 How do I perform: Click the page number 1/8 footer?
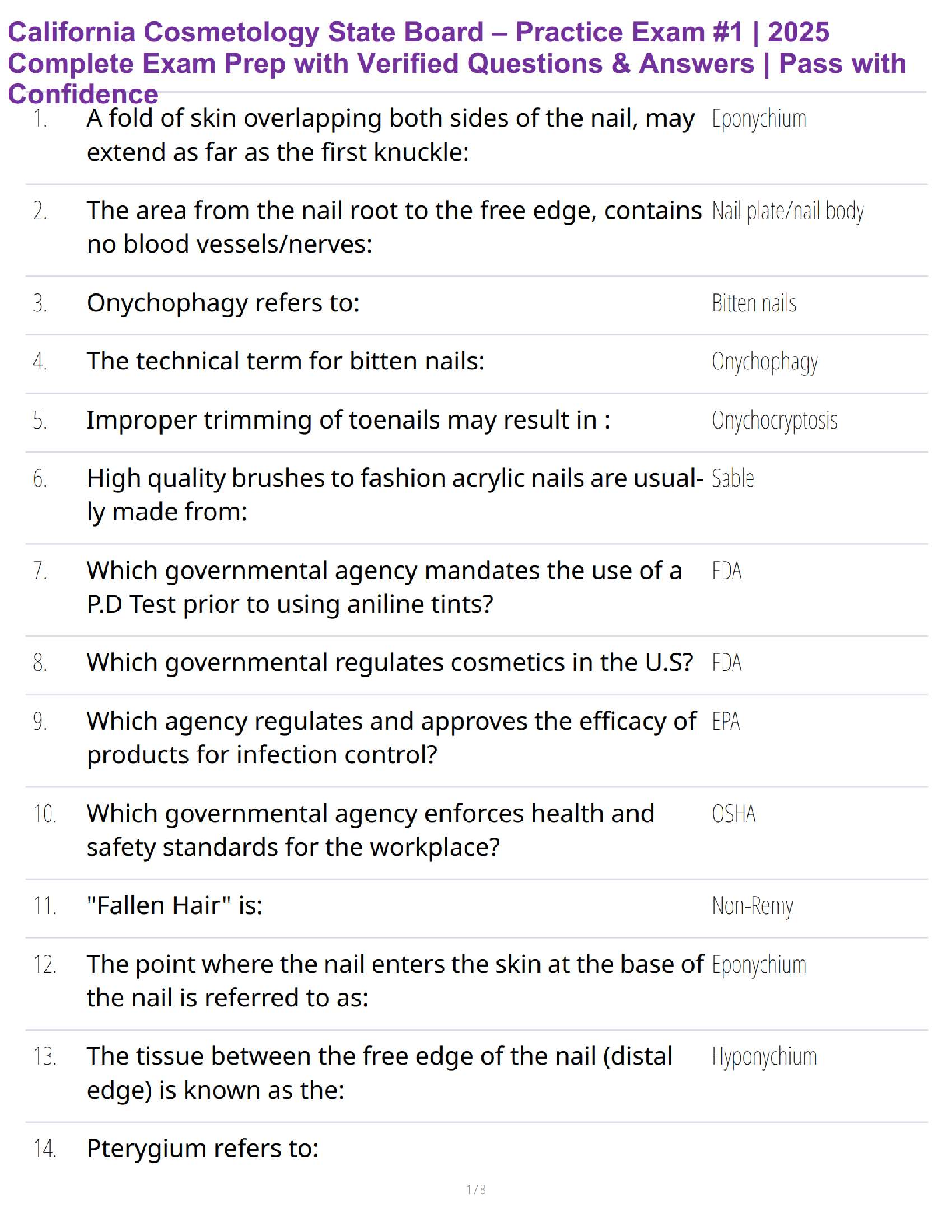click(476, 1189)
